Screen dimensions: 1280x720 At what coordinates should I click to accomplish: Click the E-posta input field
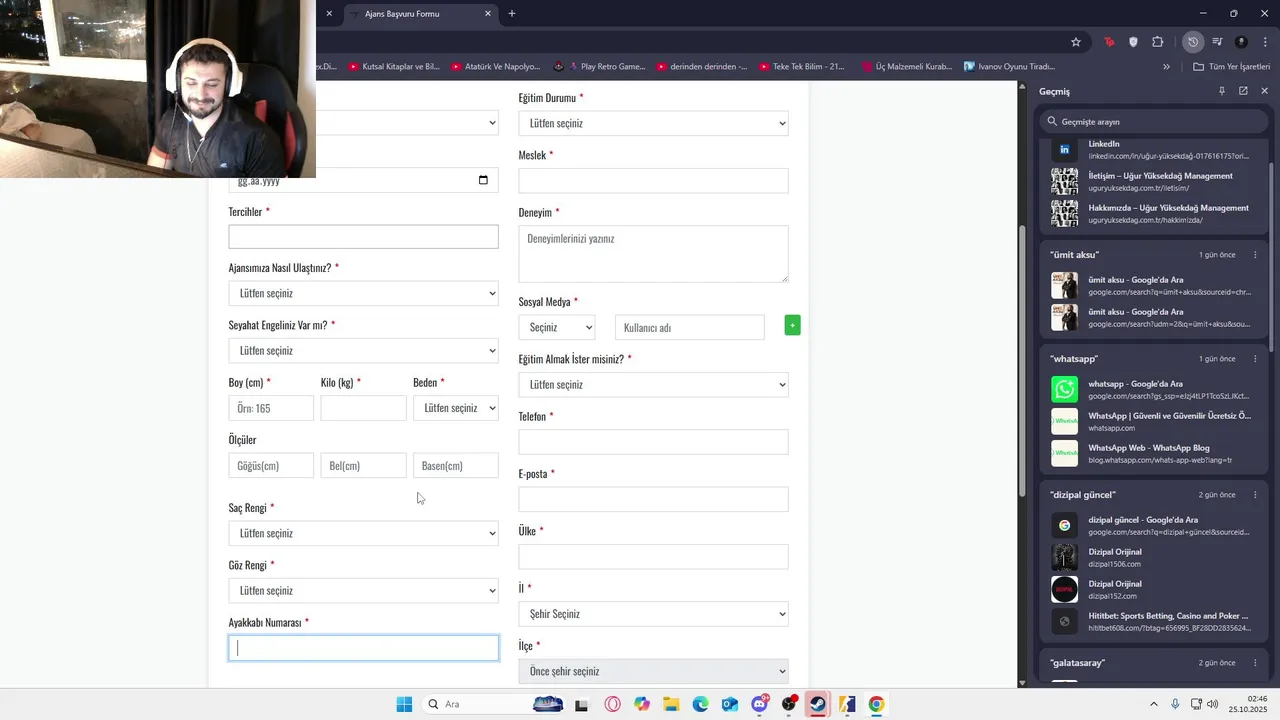653,499
